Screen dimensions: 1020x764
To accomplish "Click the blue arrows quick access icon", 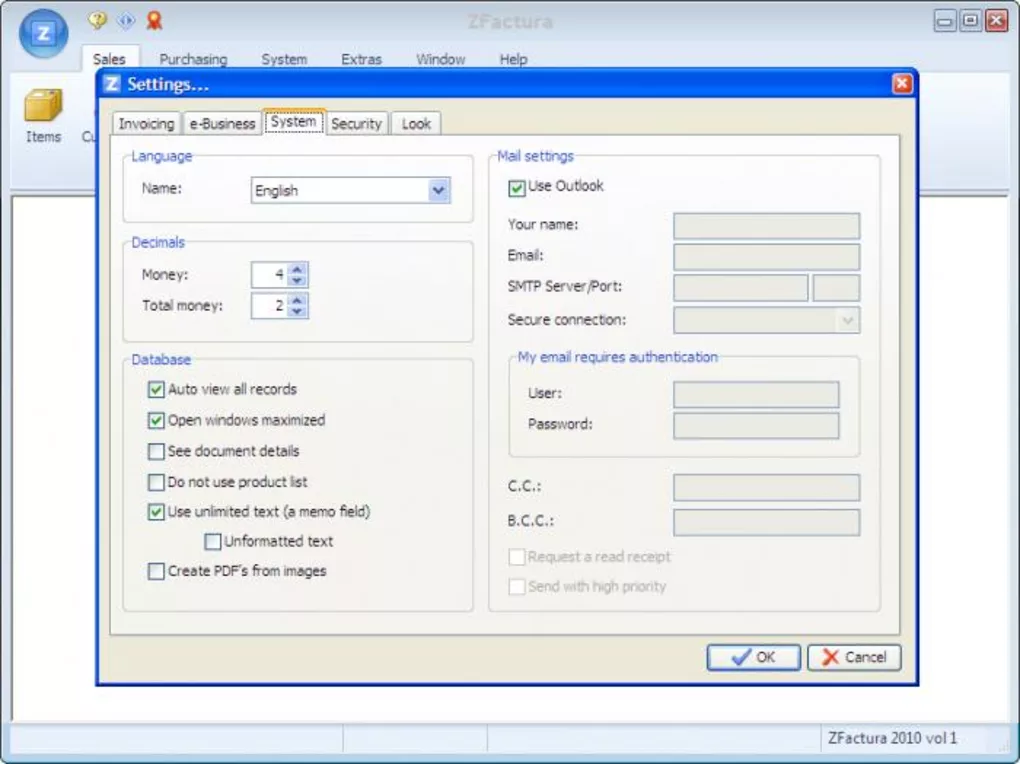I will (x=125, y=20).
